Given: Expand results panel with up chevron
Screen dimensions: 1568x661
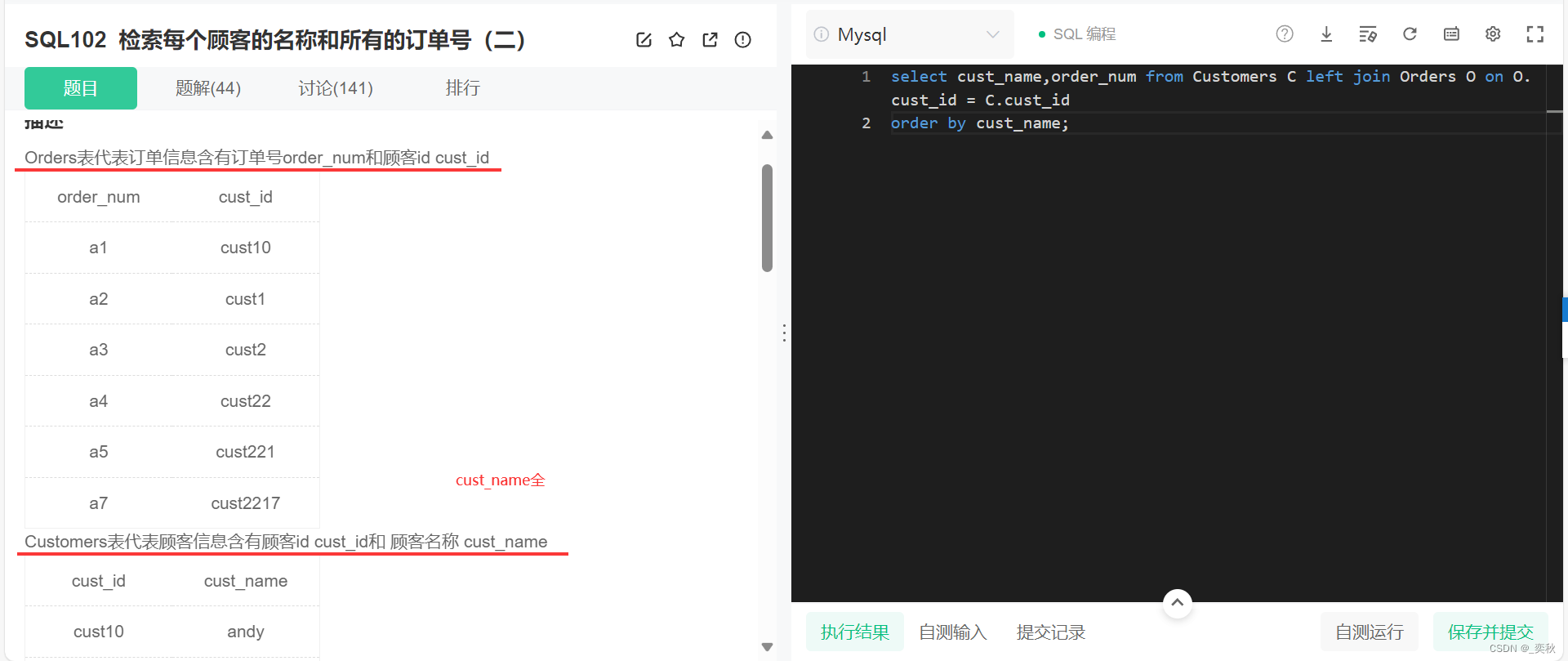Looking at the screenshot, I should [x=1177, y=603].
